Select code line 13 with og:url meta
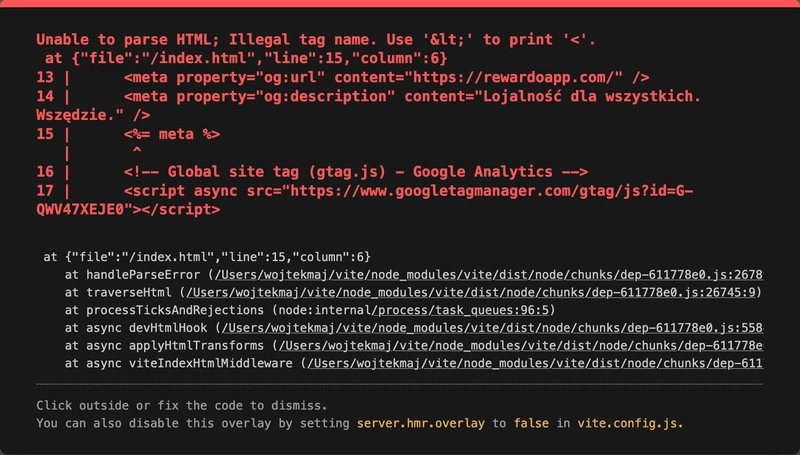Image resolution: width=800 pixels, height=455 pixels. click(x=343, y=78)
